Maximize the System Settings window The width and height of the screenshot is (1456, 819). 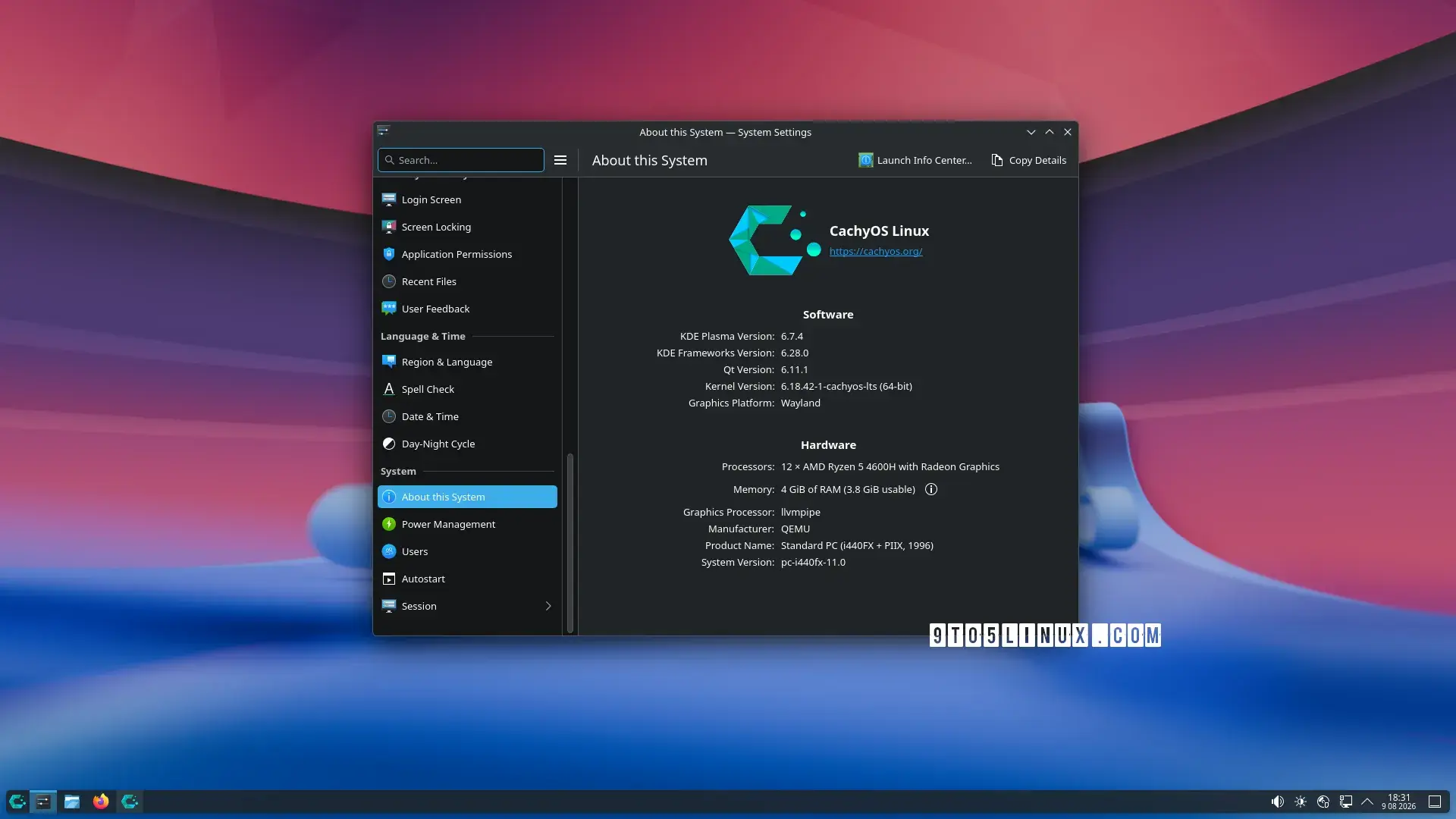(1050, 132)
